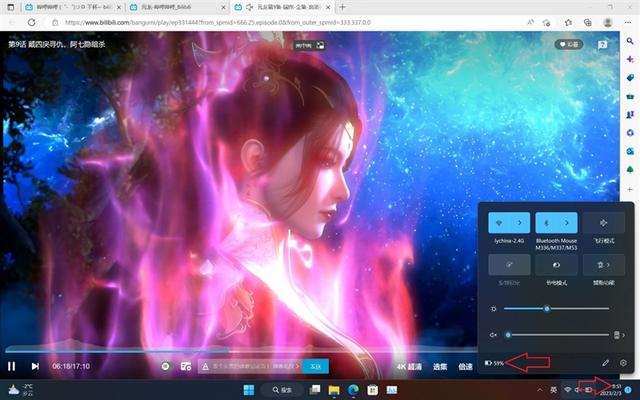The width and height of the screenshot is (640, 400).
Task: Reload the current page
Action: [x=31, y=22]
